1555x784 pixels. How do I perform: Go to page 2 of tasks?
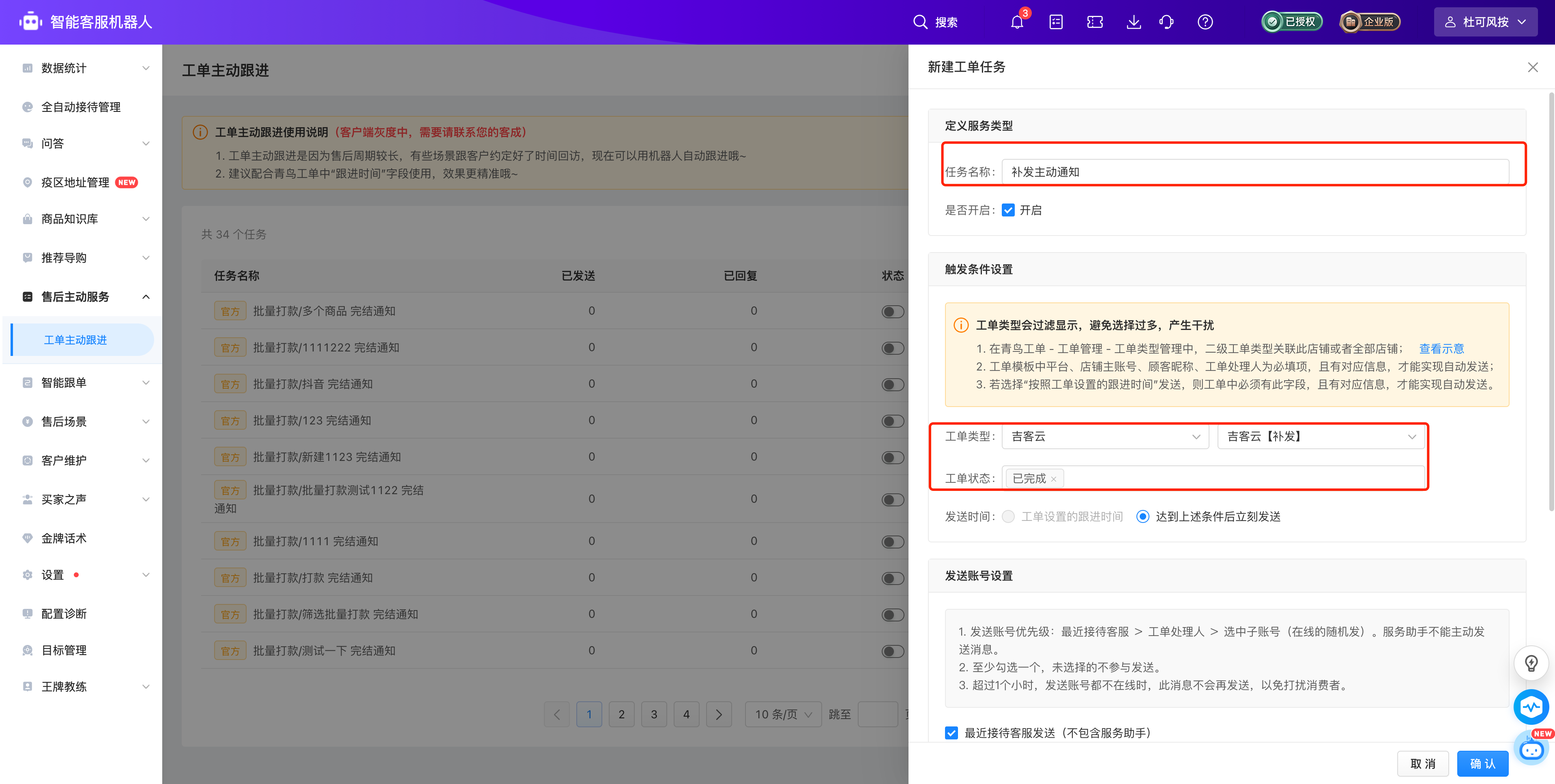tap(621, 714)
